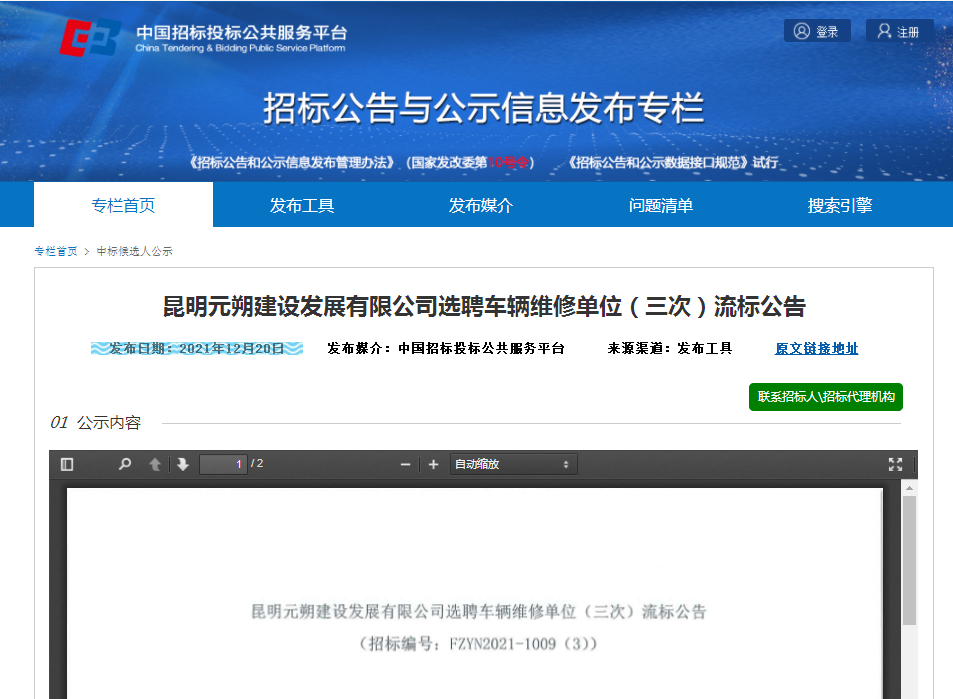This screenshot has width=953, height=699.
Task: Open the 问题清单 menu item
Action: pyautogui.click(x=658, y=204)
